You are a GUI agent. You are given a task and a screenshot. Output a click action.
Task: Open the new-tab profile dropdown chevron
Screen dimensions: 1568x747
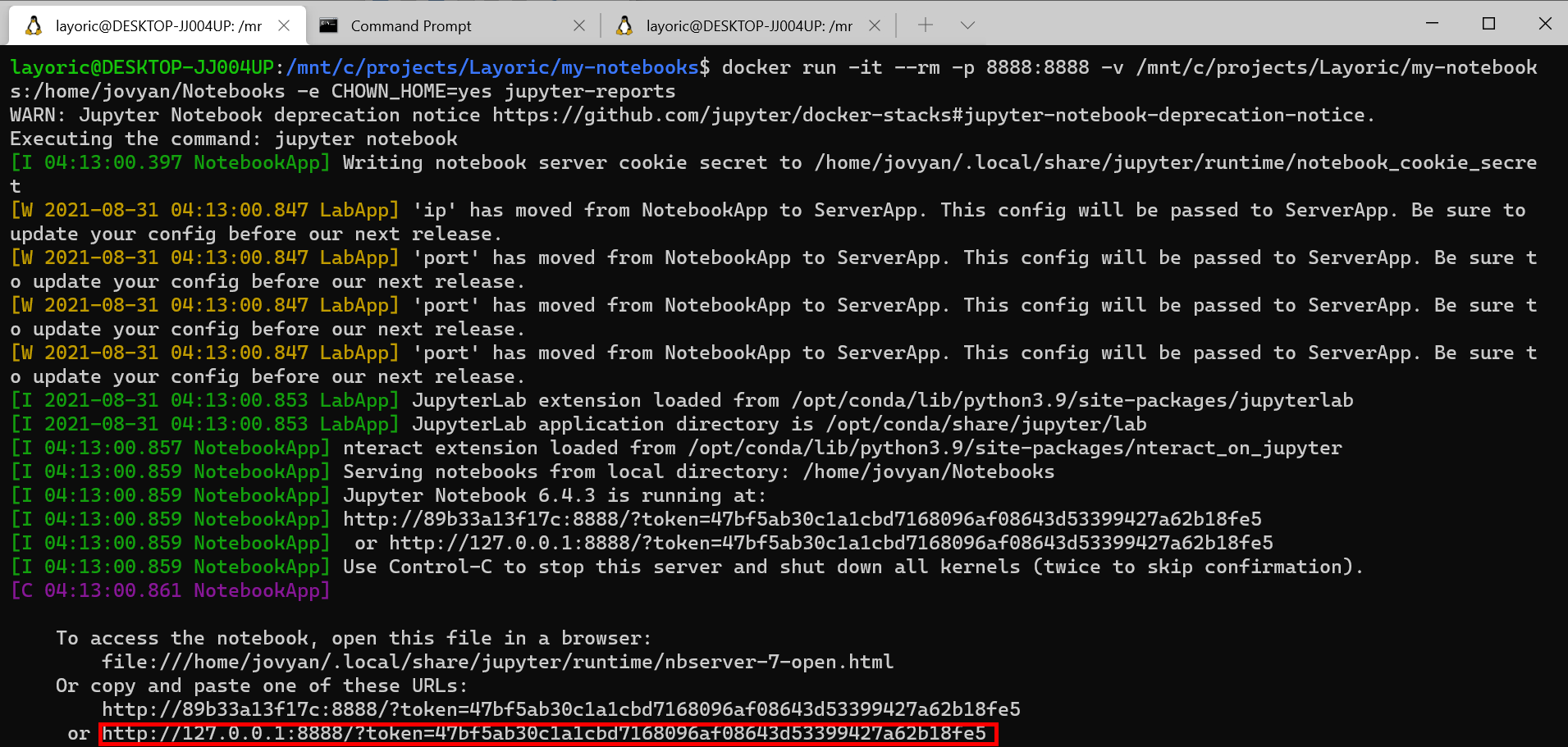click(x=967, y=25)
